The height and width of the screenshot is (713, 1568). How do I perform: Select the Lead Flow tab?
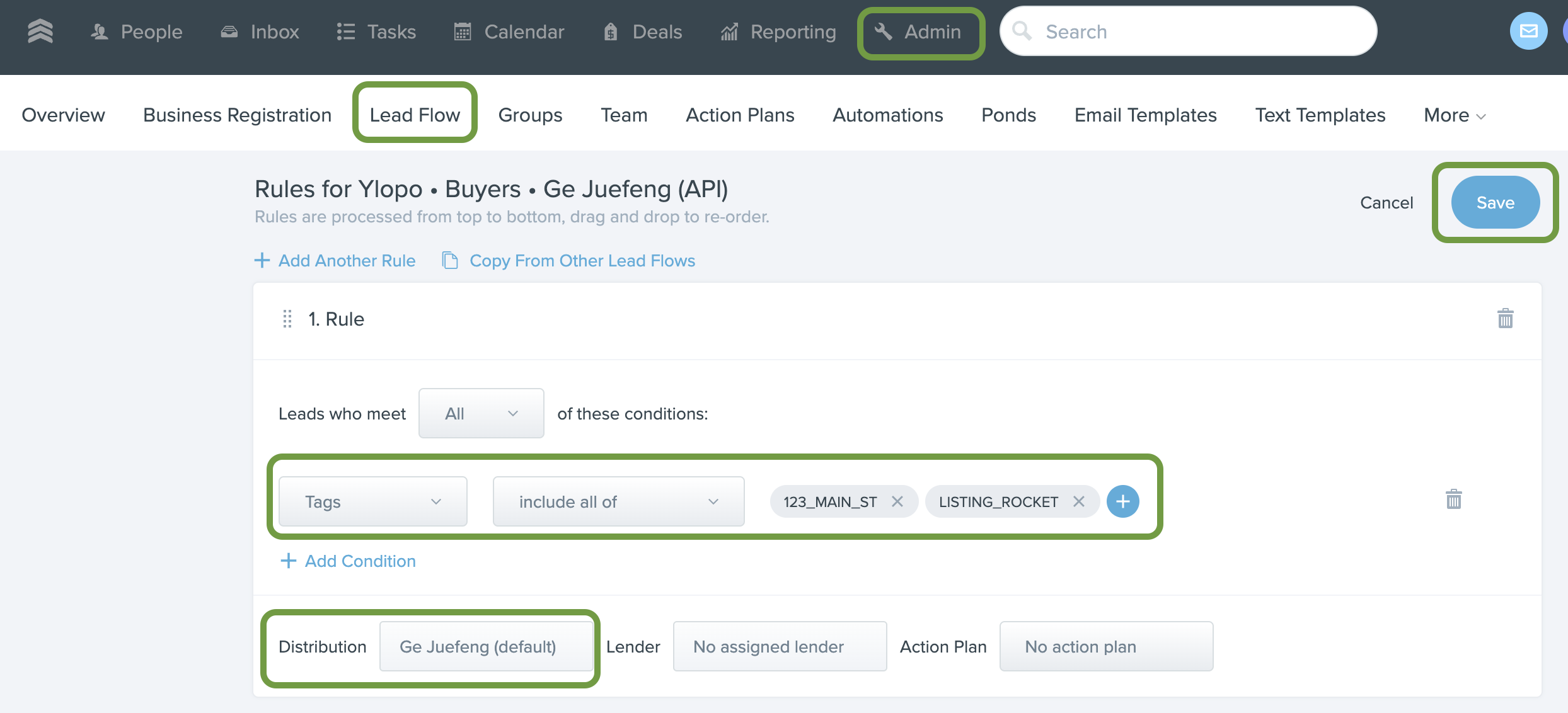415,115
